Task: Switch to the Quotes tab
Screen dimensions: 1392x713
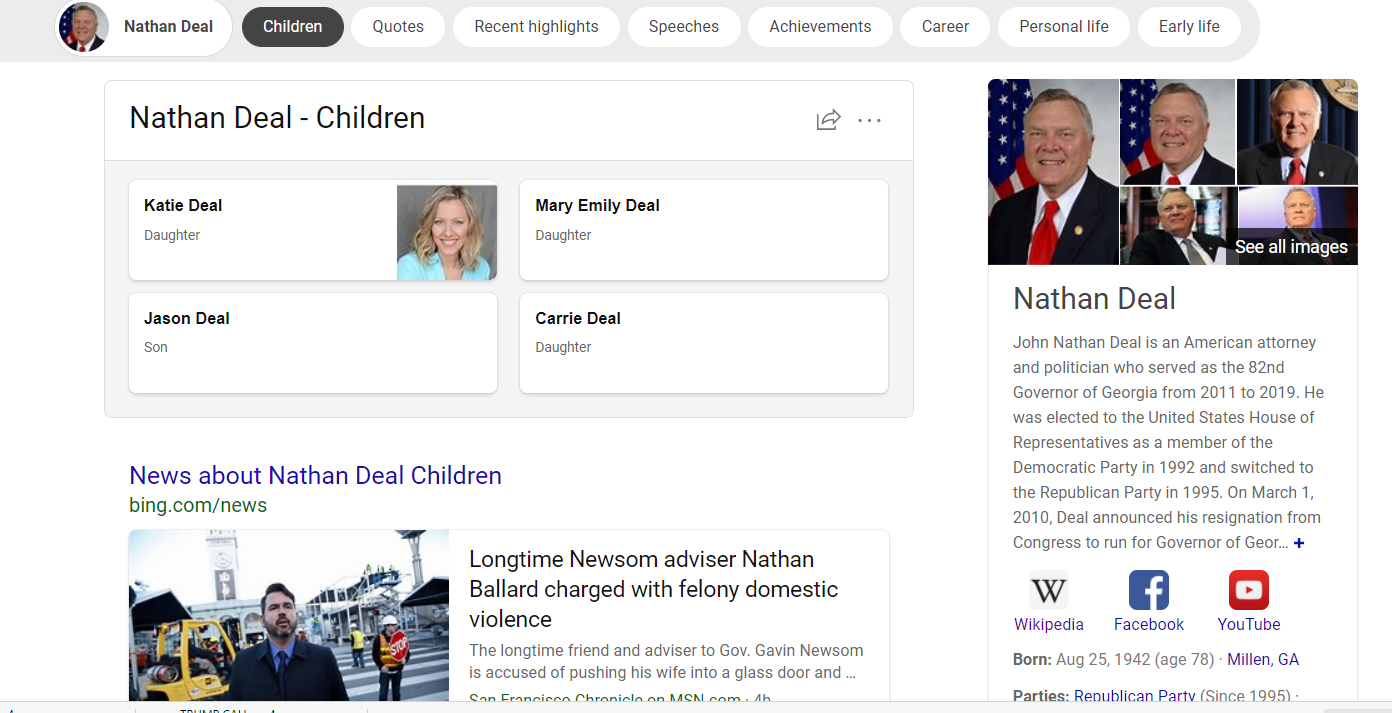Action: pyautogui.click(x=398, y=27)
